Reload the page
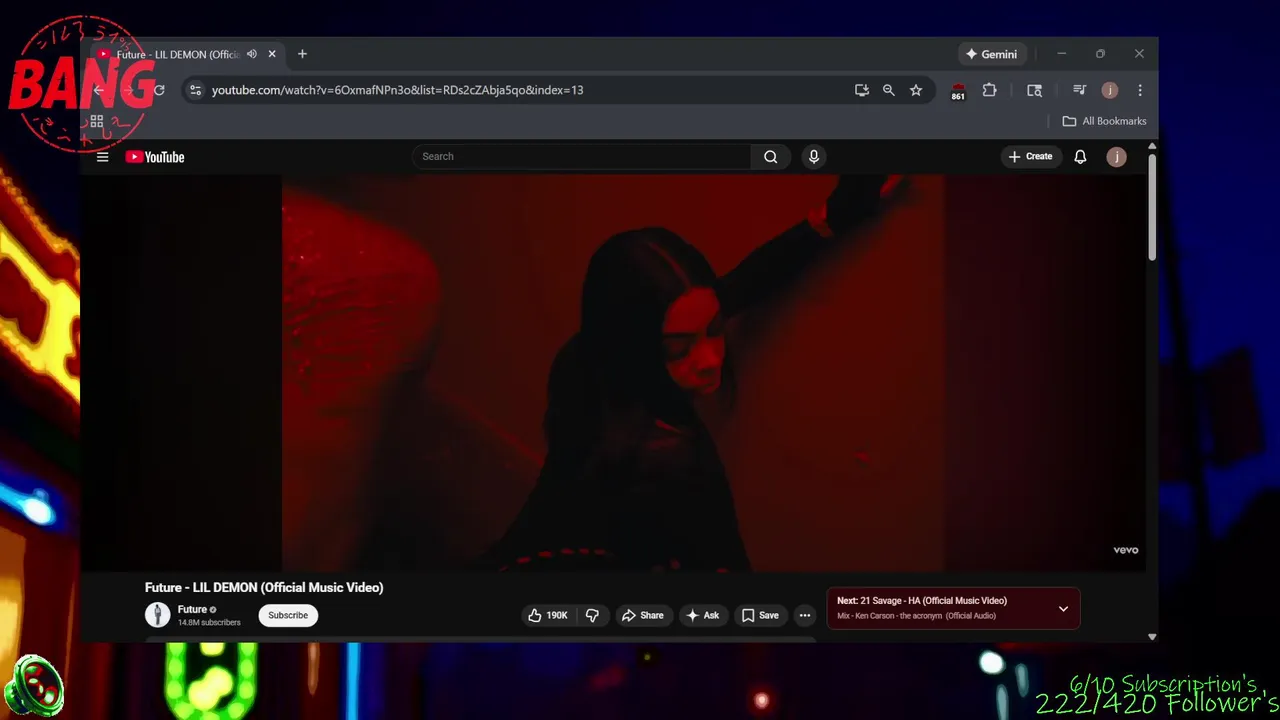This screenshot has height=720, width=1280. pos(158,90)
